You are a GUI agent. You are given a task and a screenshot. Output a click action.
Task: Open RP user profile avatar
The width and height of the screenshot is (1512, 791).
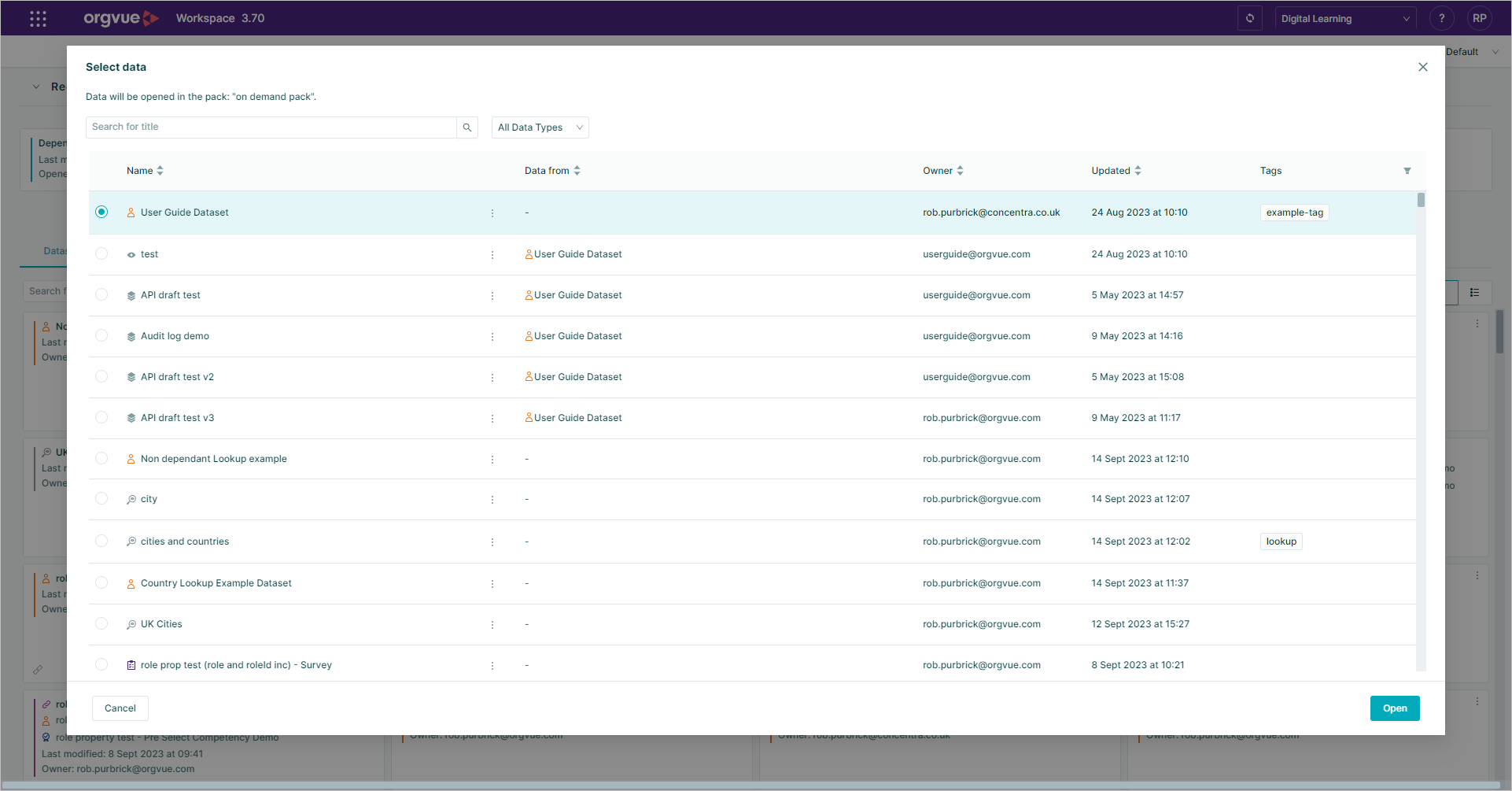point(1479,18)
